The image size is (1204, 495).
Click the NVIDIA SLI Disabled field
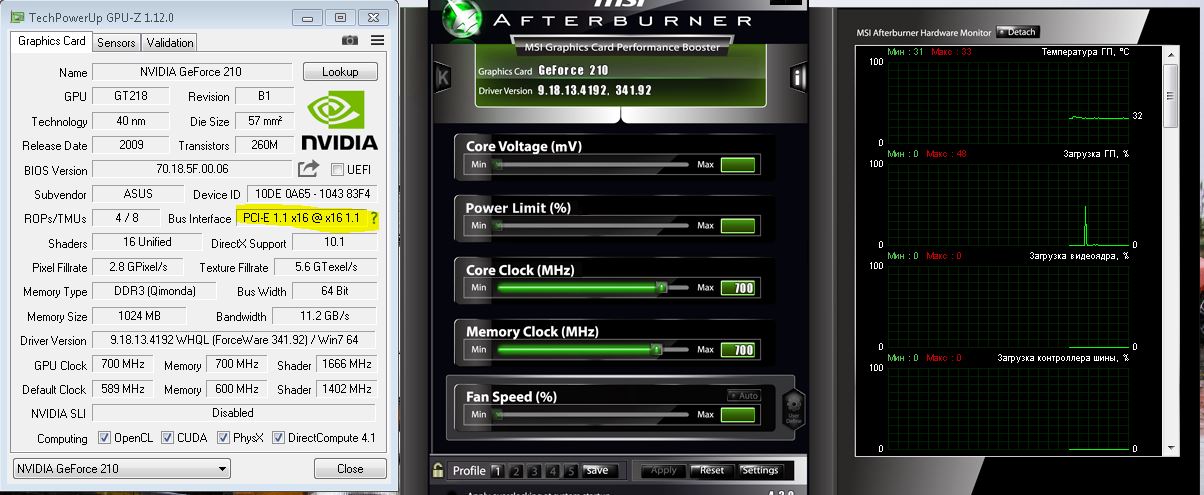[234, 413]
